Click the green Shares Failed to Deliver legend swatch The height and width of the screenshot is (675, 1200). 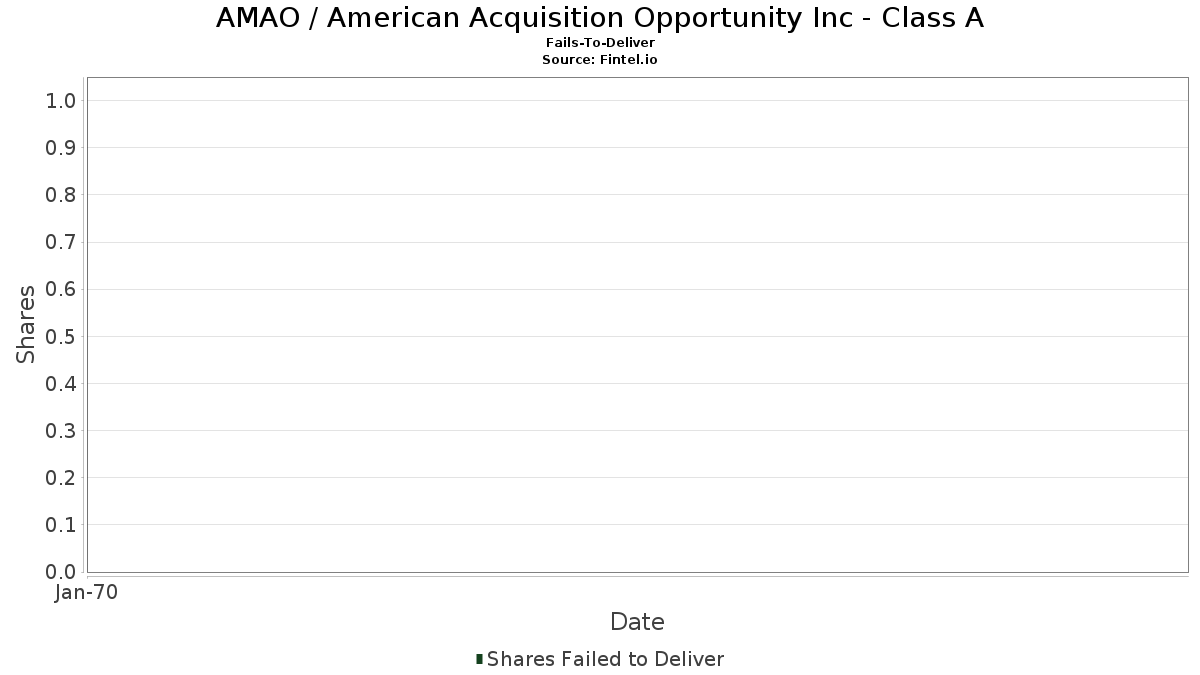point(480,659)
